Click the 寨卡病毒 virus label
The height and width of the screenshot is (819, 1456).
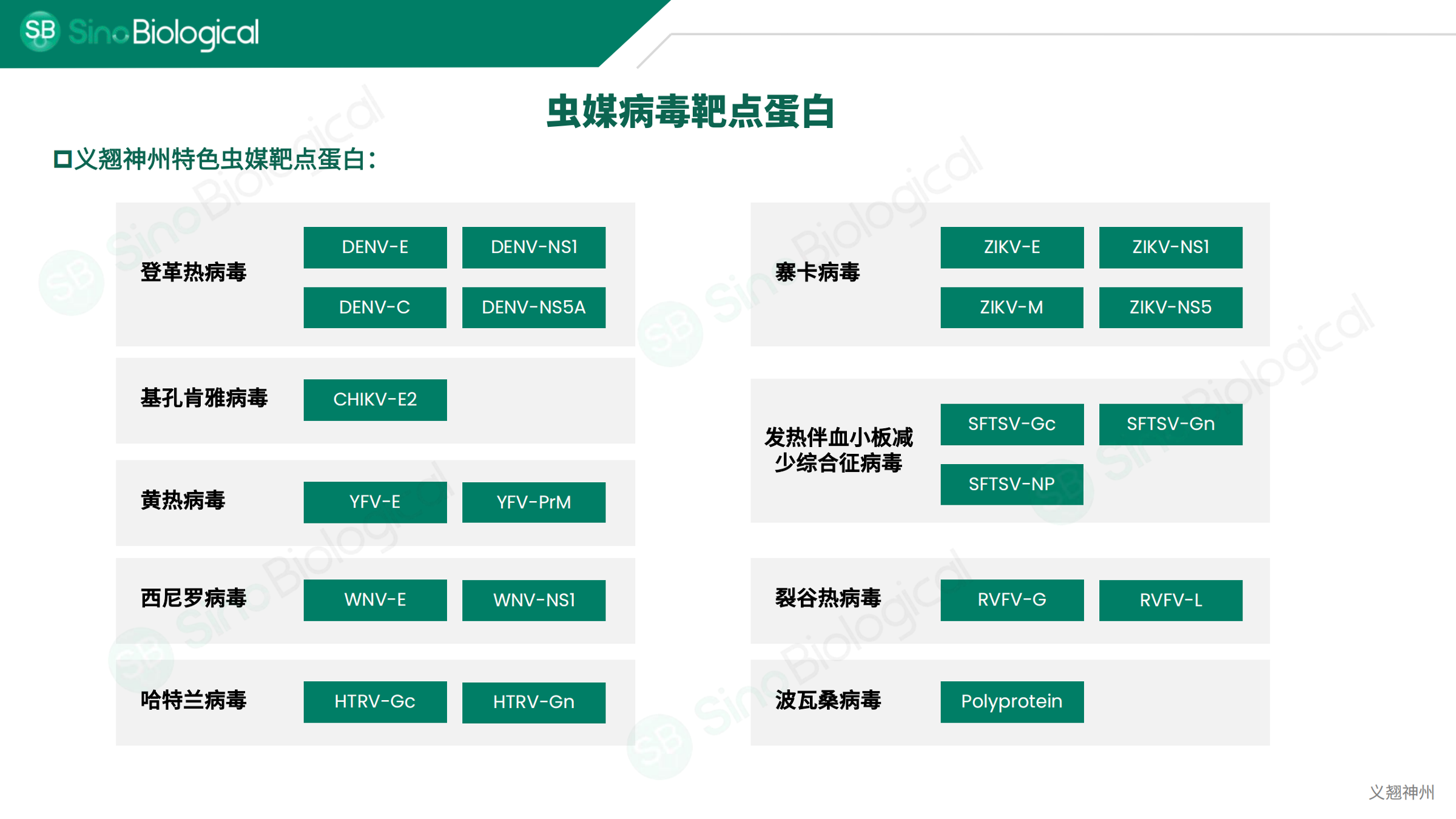[818, 272]
